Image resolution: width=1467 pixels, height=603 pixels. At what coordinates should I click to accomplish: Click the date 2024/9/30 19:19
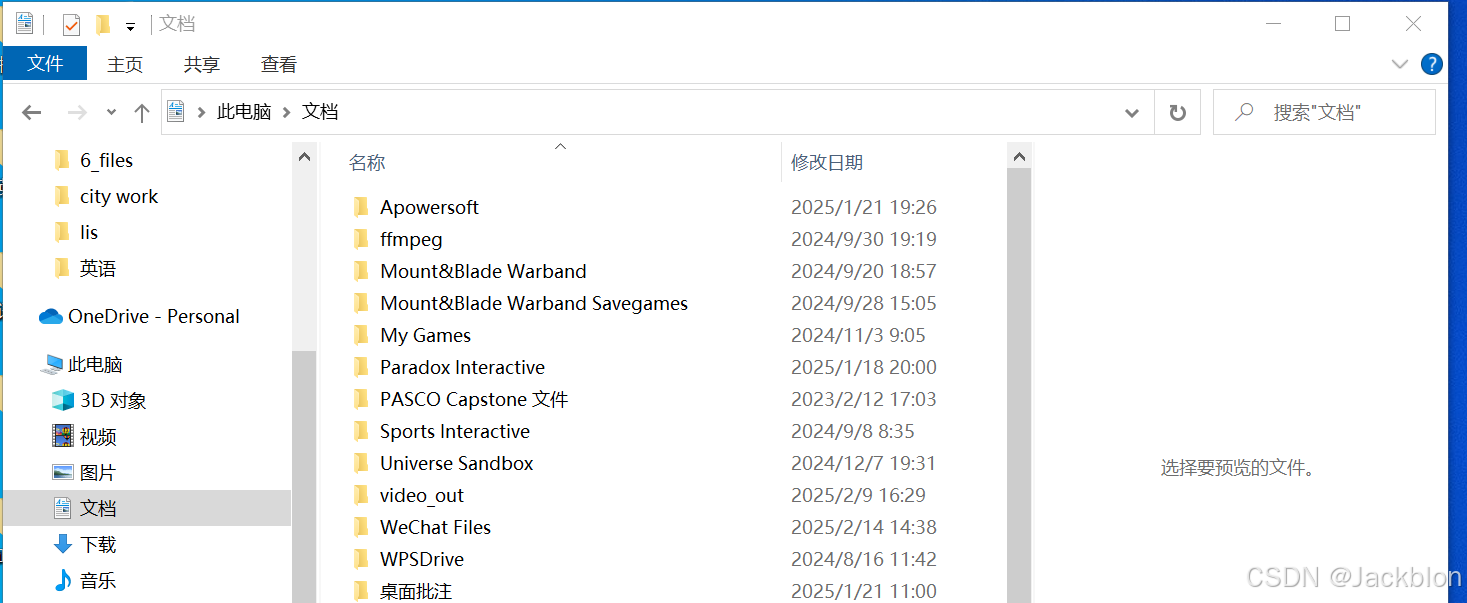pos(864,239)
